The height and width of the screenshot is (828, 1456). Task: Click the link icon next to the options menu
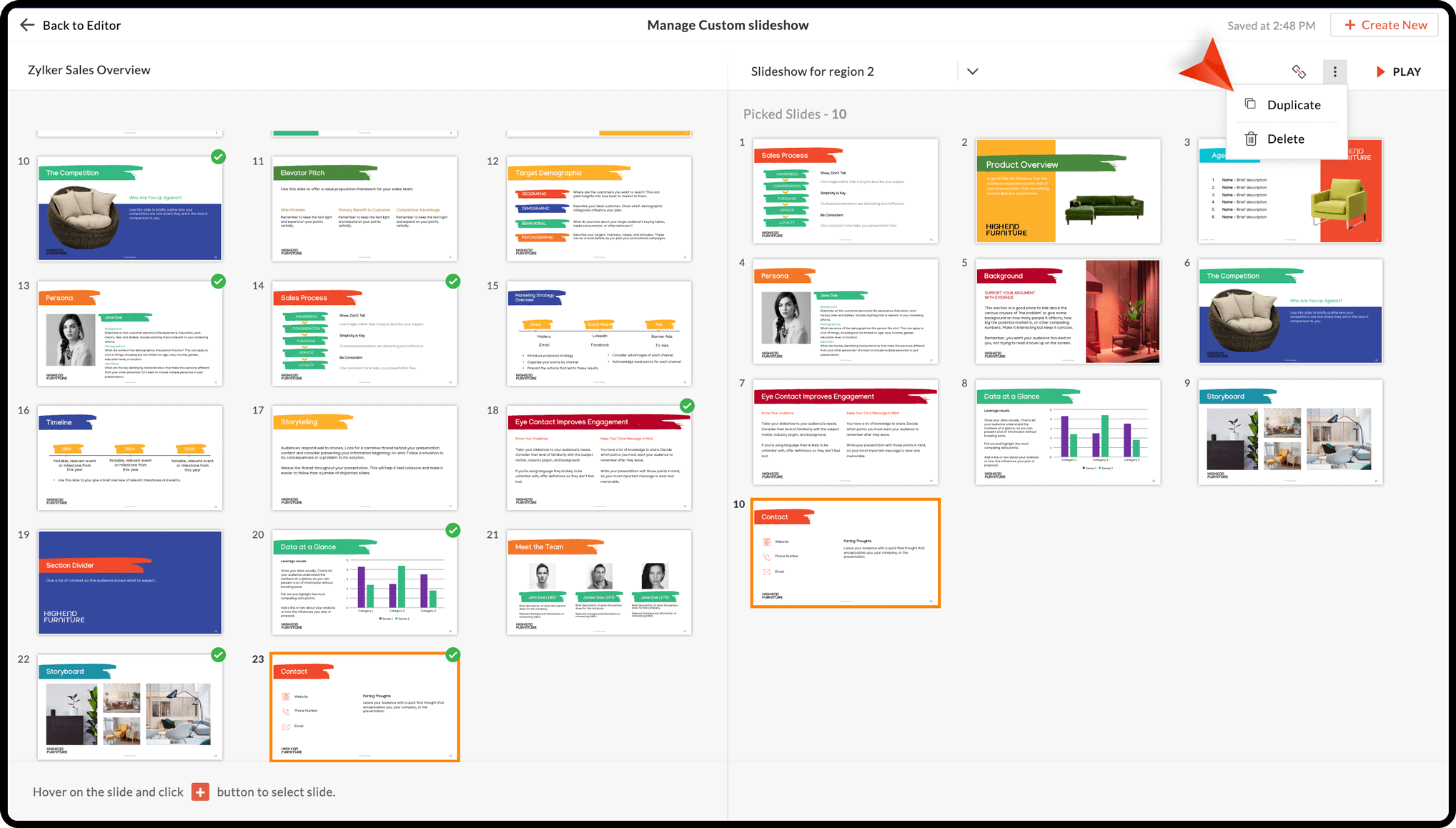[x=1299, y=71]
